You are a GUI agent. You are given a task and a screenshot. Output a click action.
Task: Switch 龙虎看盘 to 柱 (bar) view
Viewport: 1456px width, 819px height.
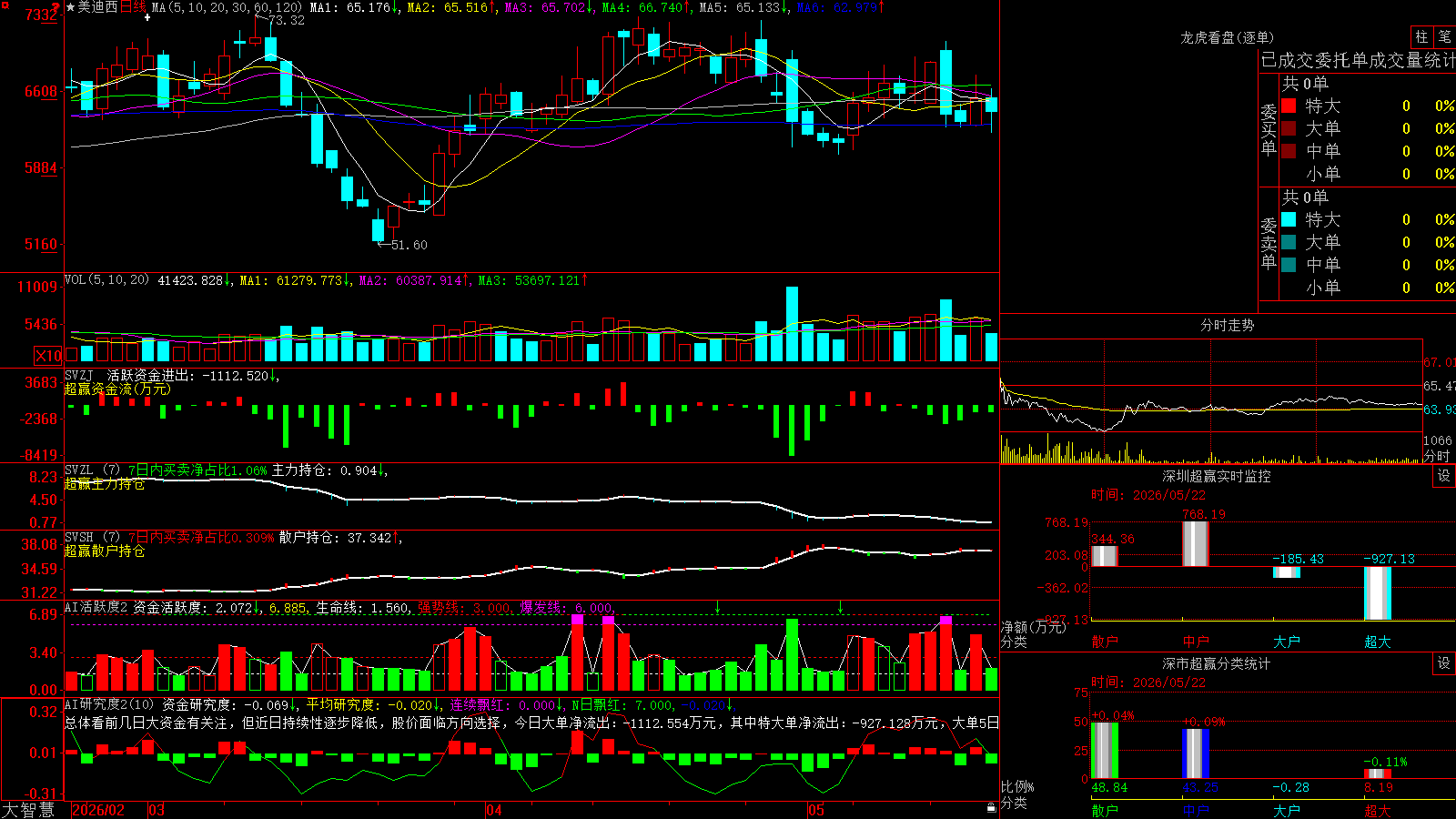click(x=1421, y=36)
